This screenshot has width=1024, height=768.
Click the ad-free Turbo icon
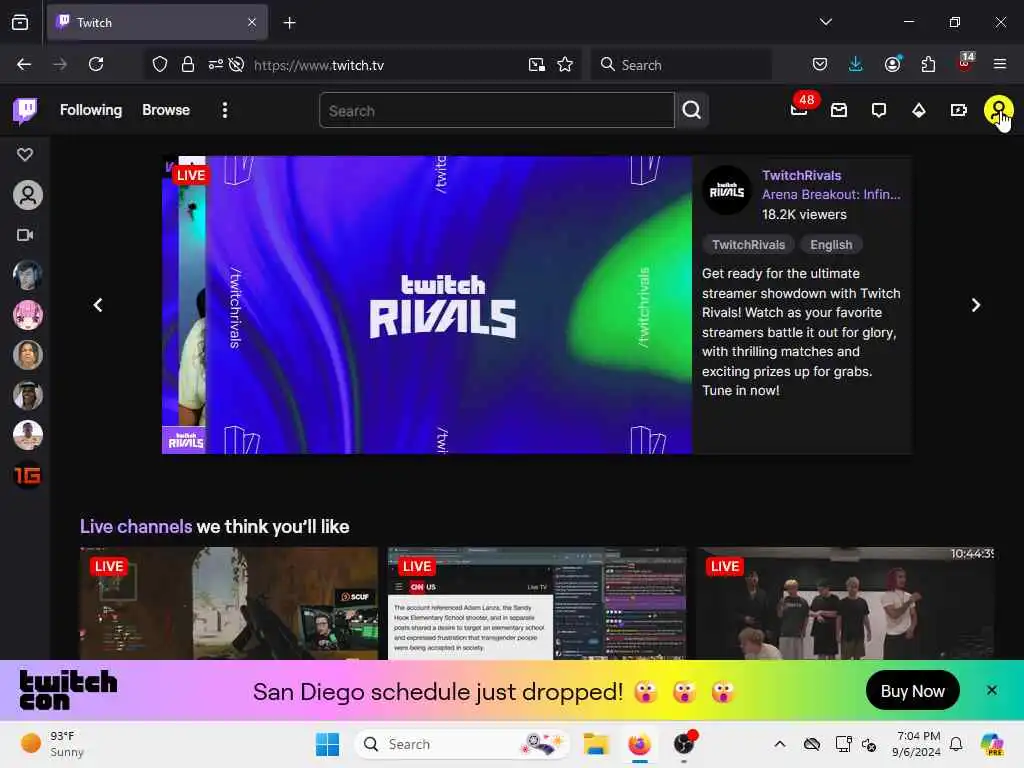coord(959,110)
